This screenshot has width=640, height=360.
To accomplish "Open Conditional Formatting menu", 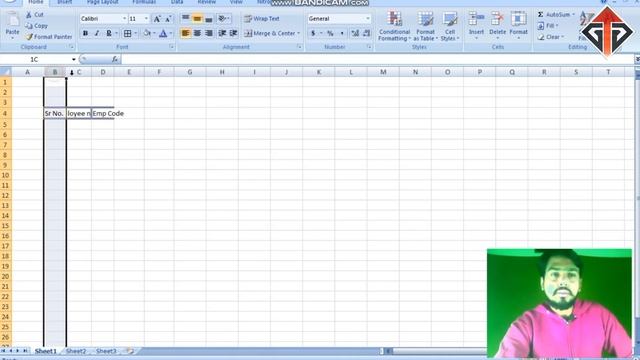I will (394, 26).
